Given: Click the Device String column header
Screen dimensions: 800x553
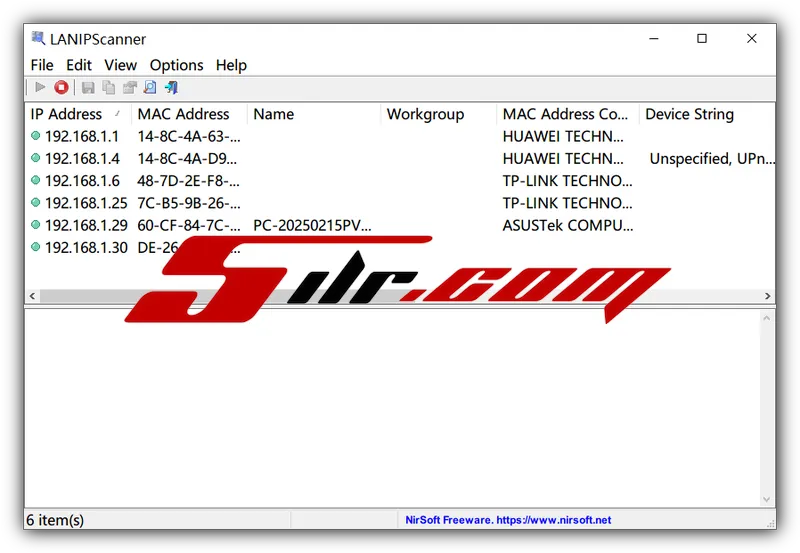Looking at the screenshot, I should pos(707,114).
